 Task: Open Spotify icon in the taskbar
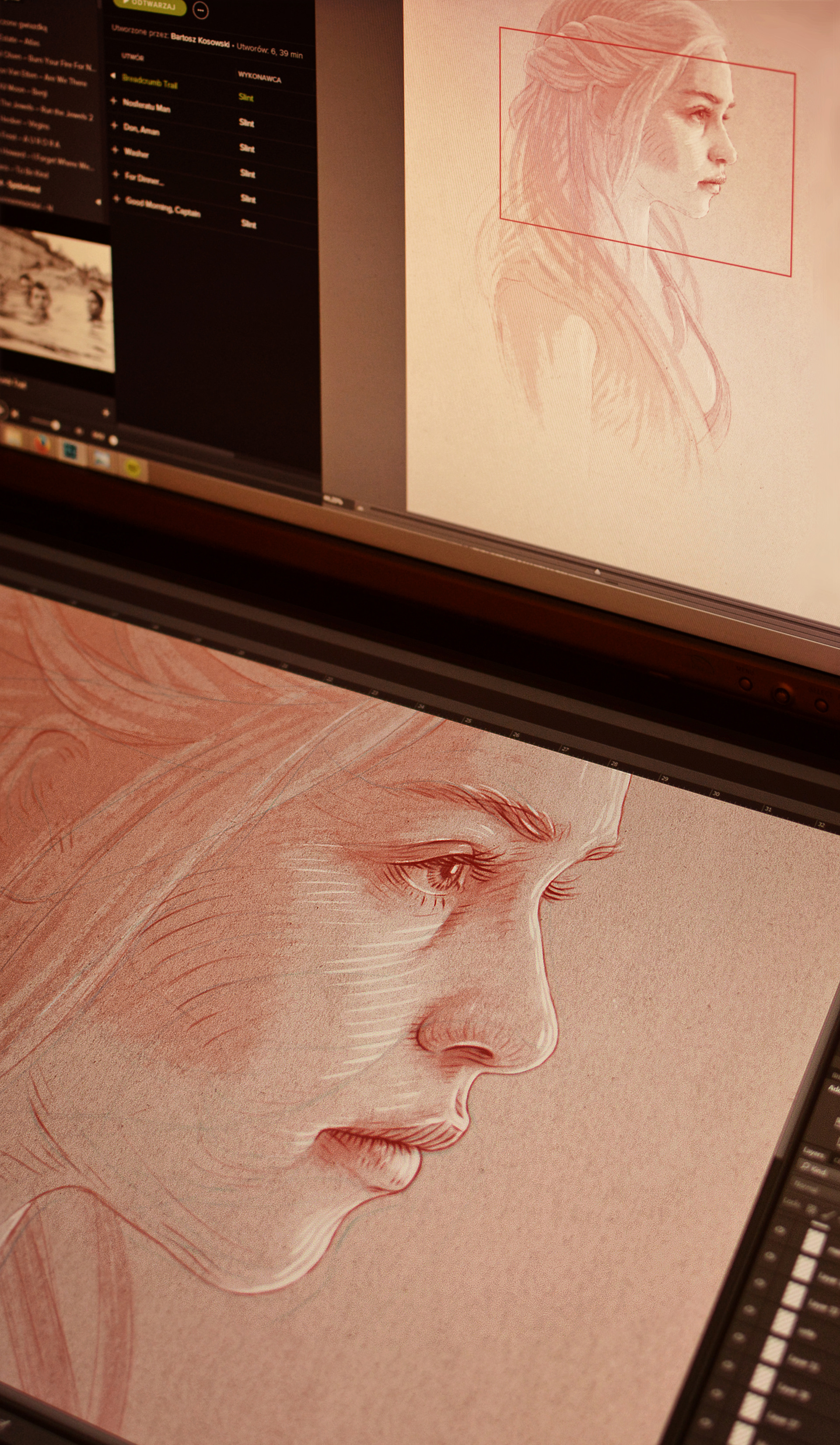(133, 469)
